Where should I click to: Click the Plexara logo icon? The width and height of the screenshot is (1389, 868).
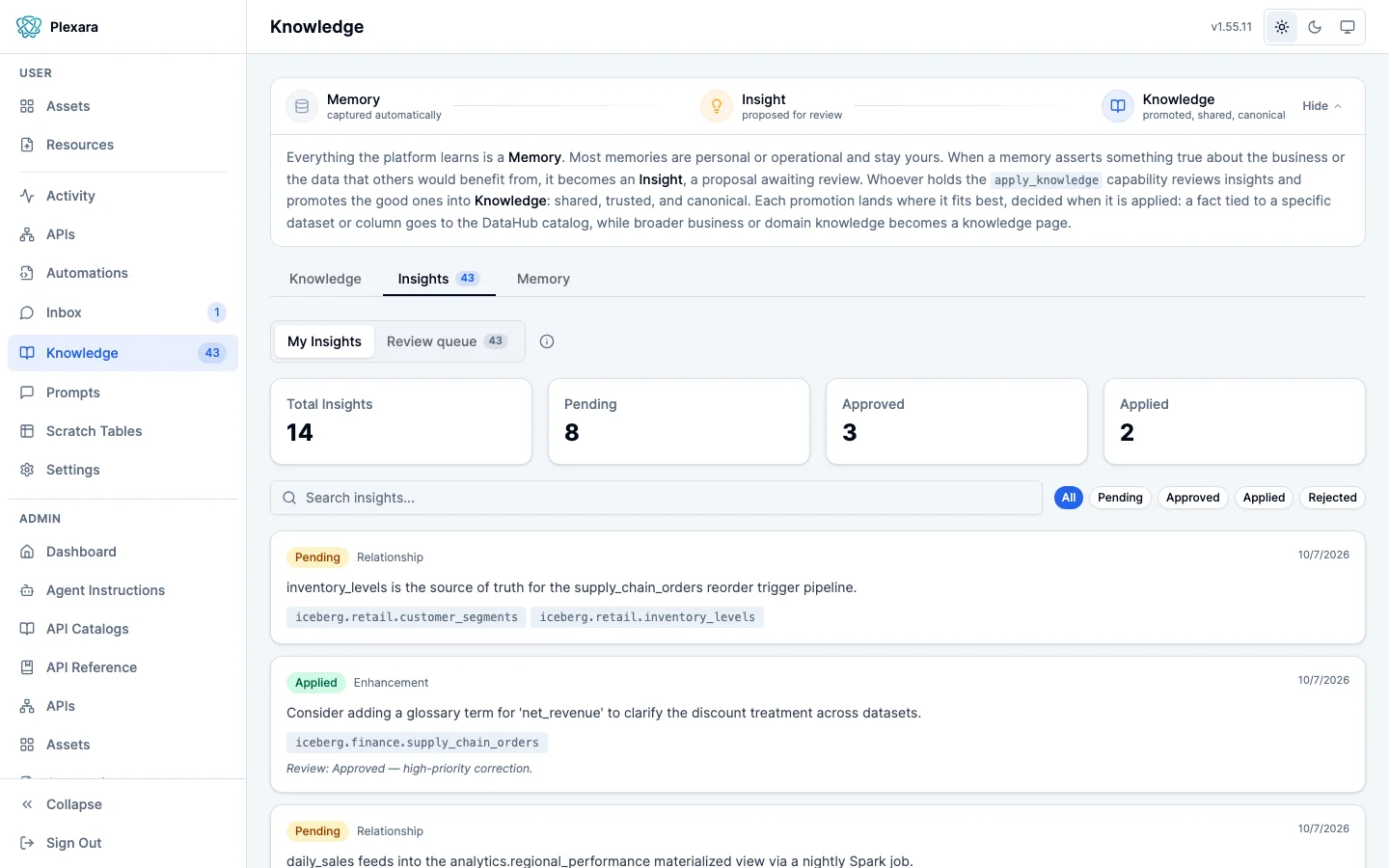click(x=29, y=27)
